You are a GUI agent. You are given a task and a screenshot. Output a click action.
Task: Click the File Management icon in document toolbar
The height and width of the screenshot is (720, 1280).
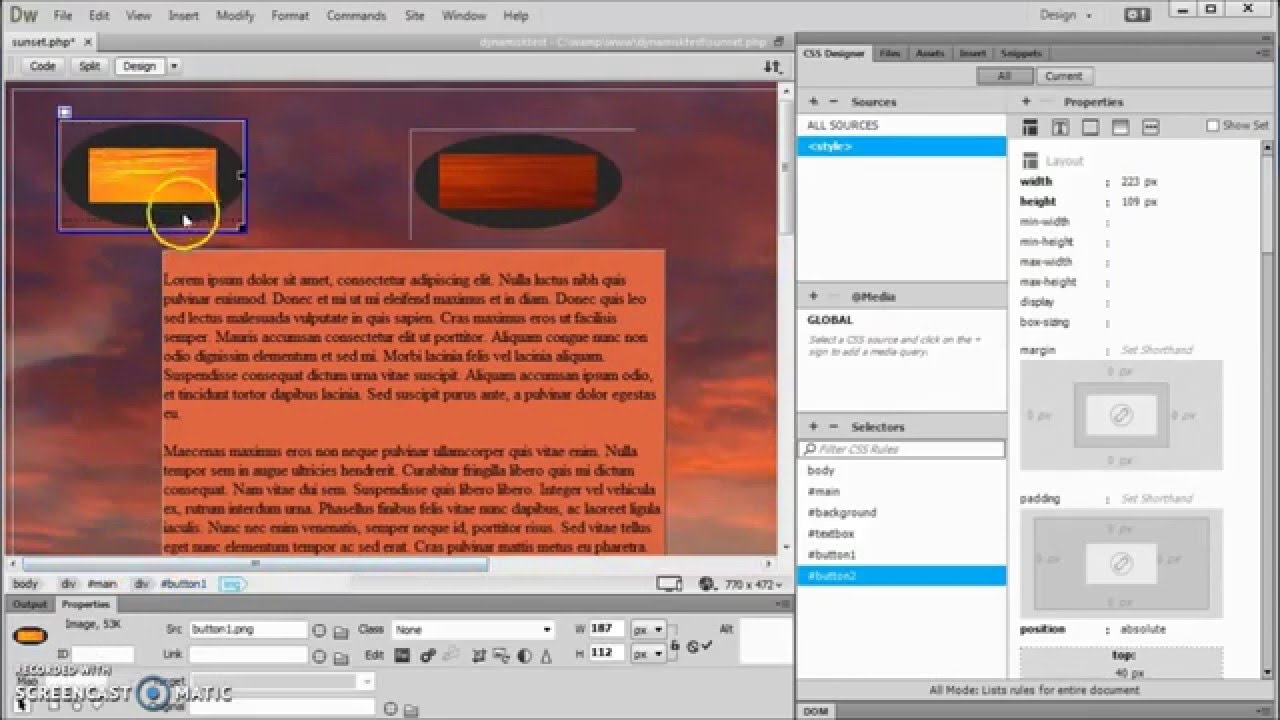(772, 66)
